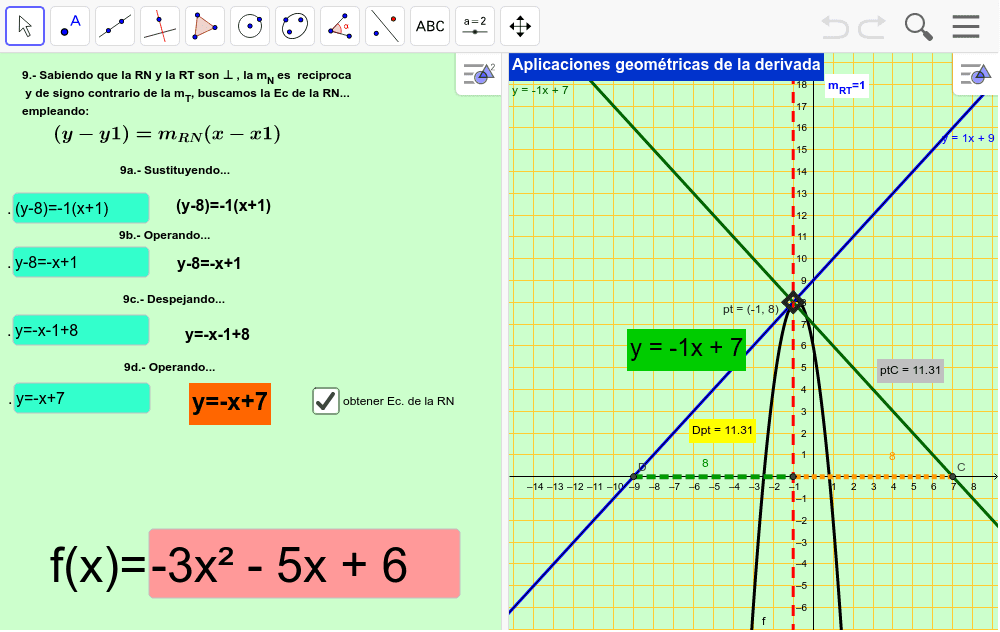Image resolution: width=1000 pixels, height=632 pixels.
Task: Select the Move Graphics View tool
Action: click(520, 26)
